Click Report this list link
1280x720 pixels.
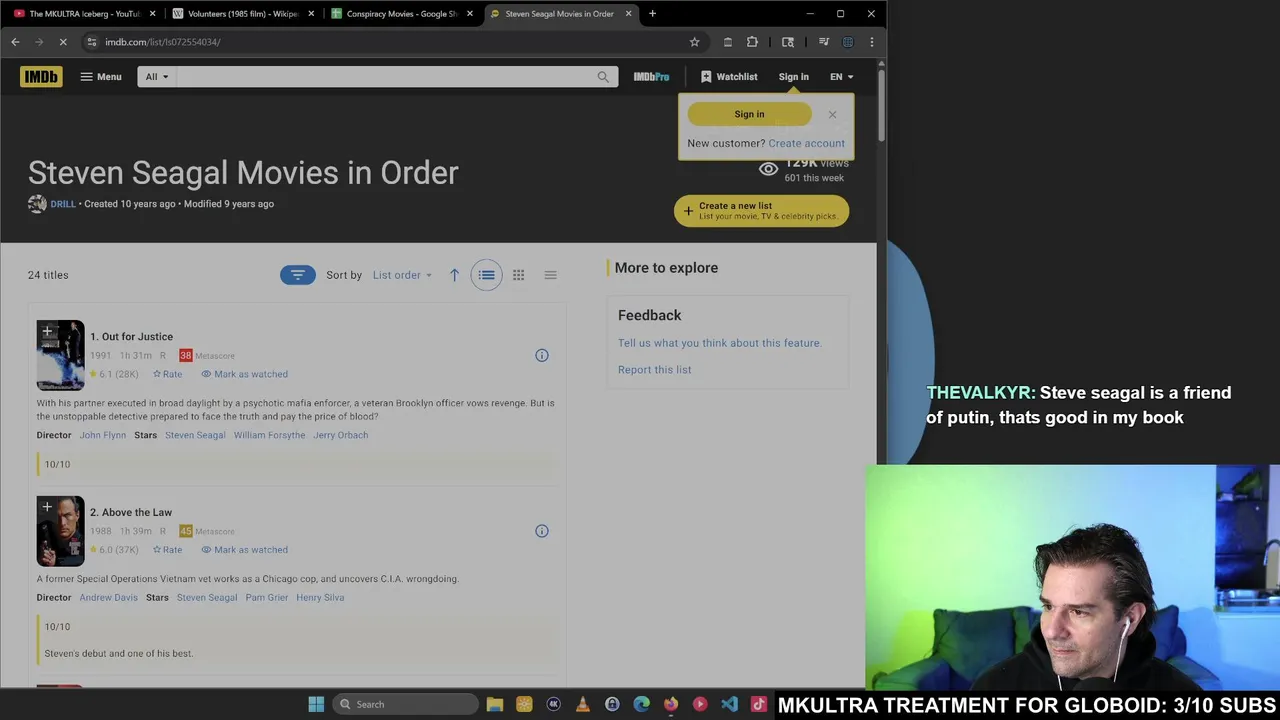click(654, 370)
